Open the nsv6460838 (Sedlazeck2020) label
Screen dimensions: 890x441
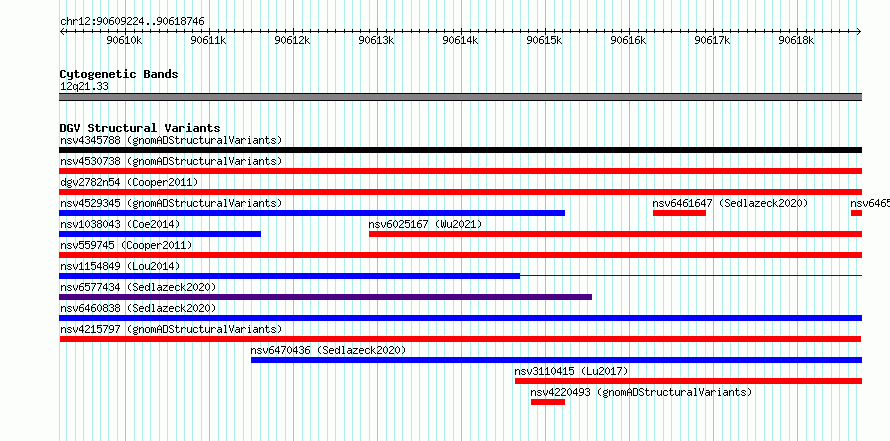click(x=138, y=308)
